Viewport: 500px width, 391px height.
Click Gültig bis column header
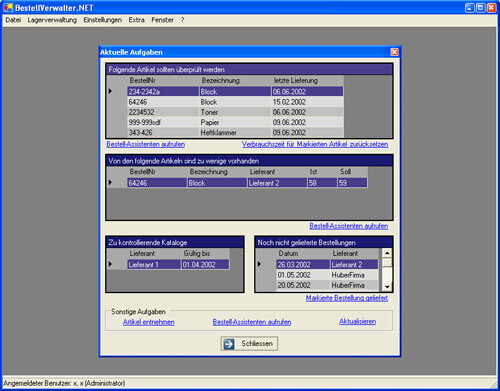click(205, 253)
